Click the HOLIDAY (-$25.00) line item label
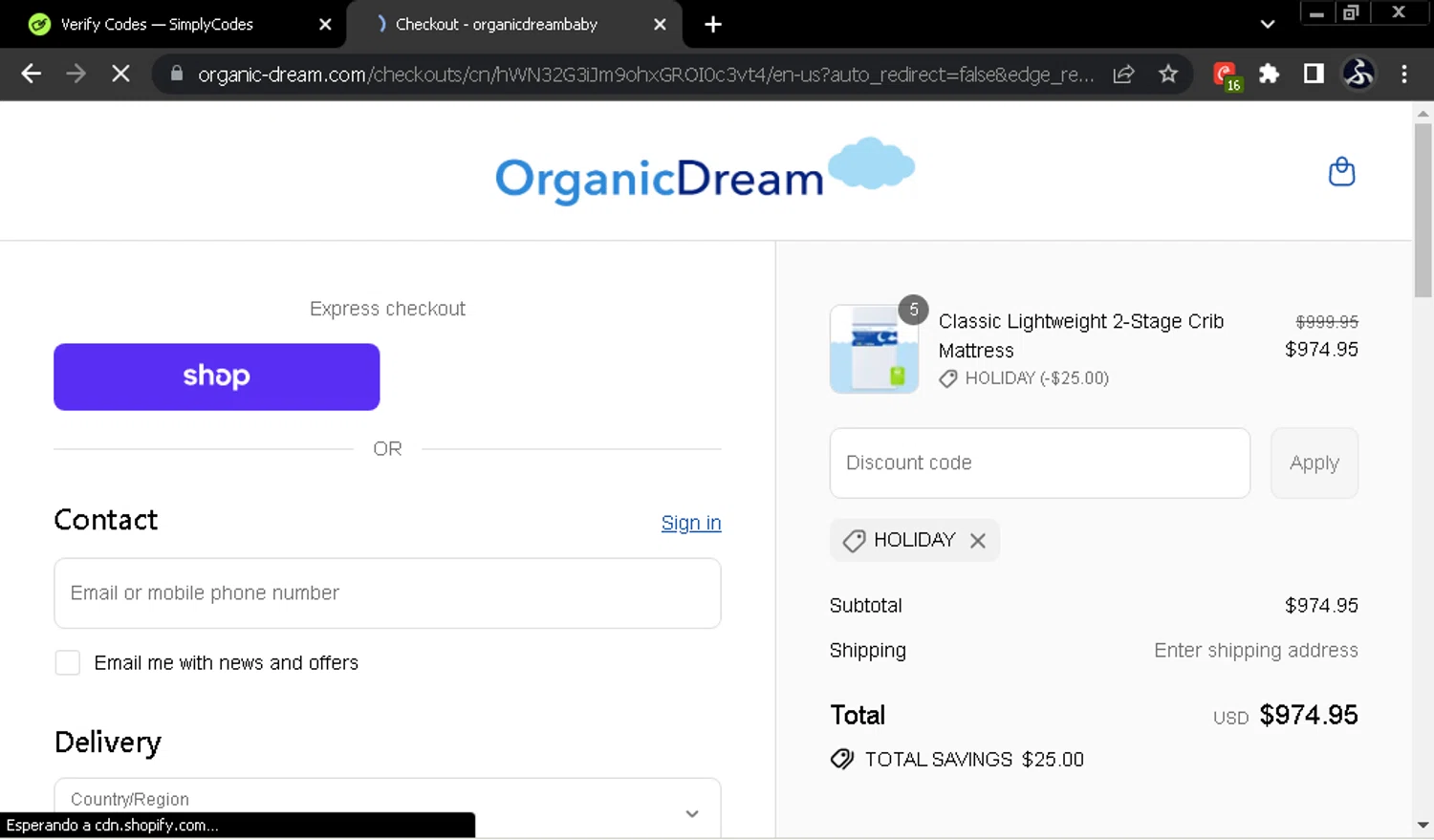Screen dimensions: 1434x840 (x=1036, y=378)
